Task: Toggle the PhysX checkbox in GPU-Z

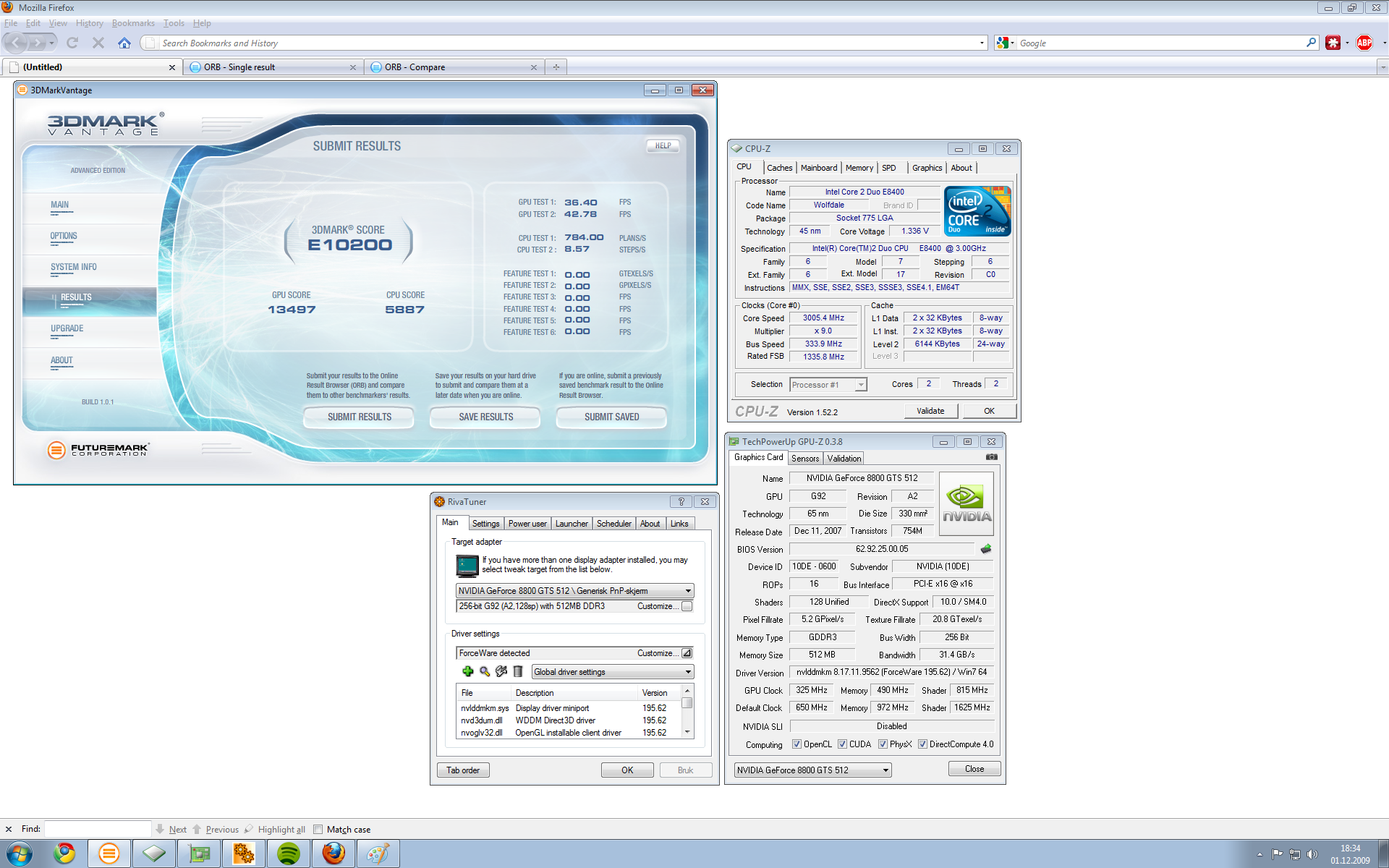Action: click(x=883, y=744)
